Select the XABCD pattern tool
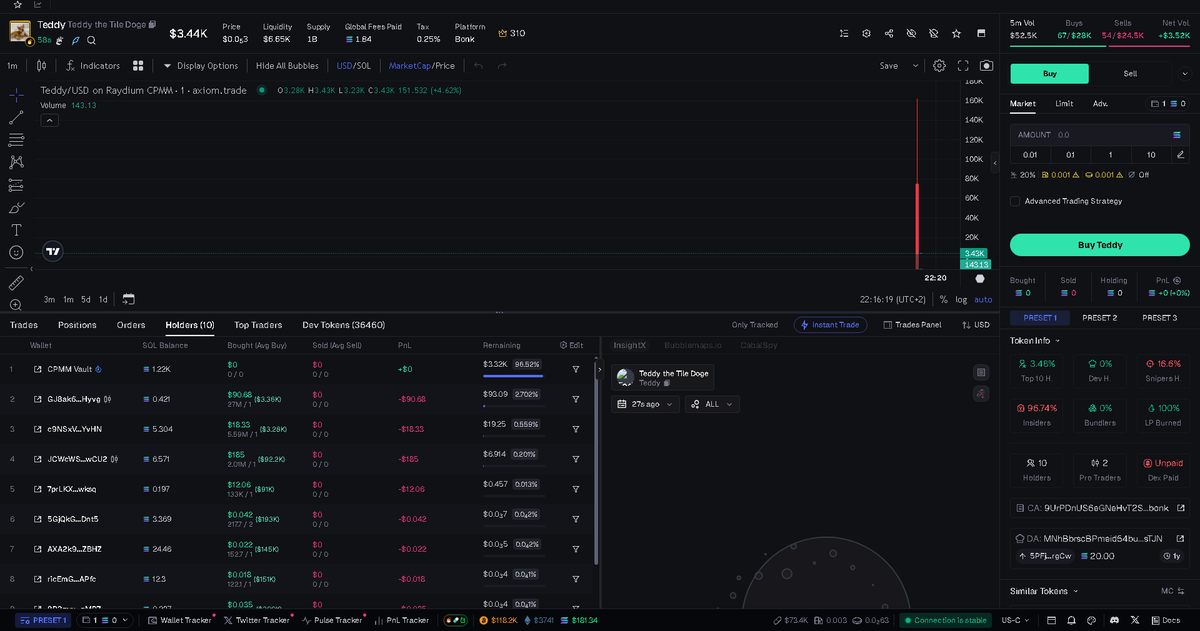 click(x=16, y=162)
